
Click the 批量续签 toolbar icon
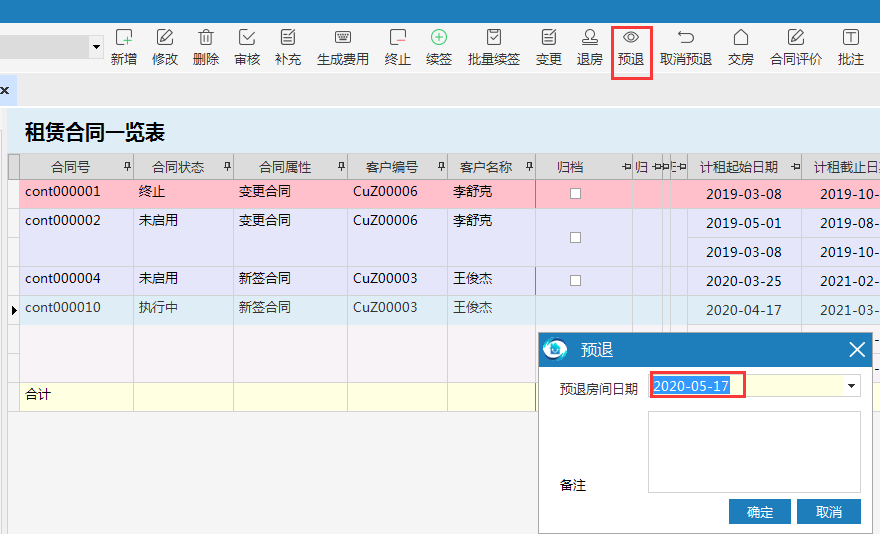tap(493, 38)
